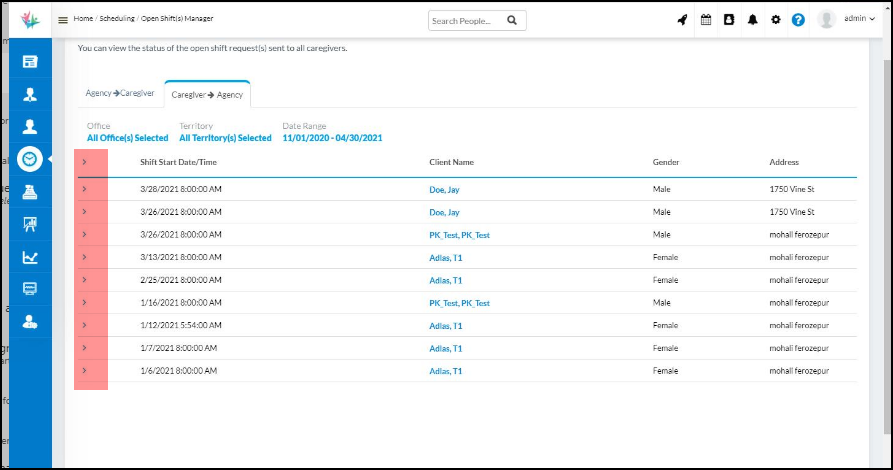893x470 pixels.
Task: Open the contacts book icon in header
Action: (729, 20)
